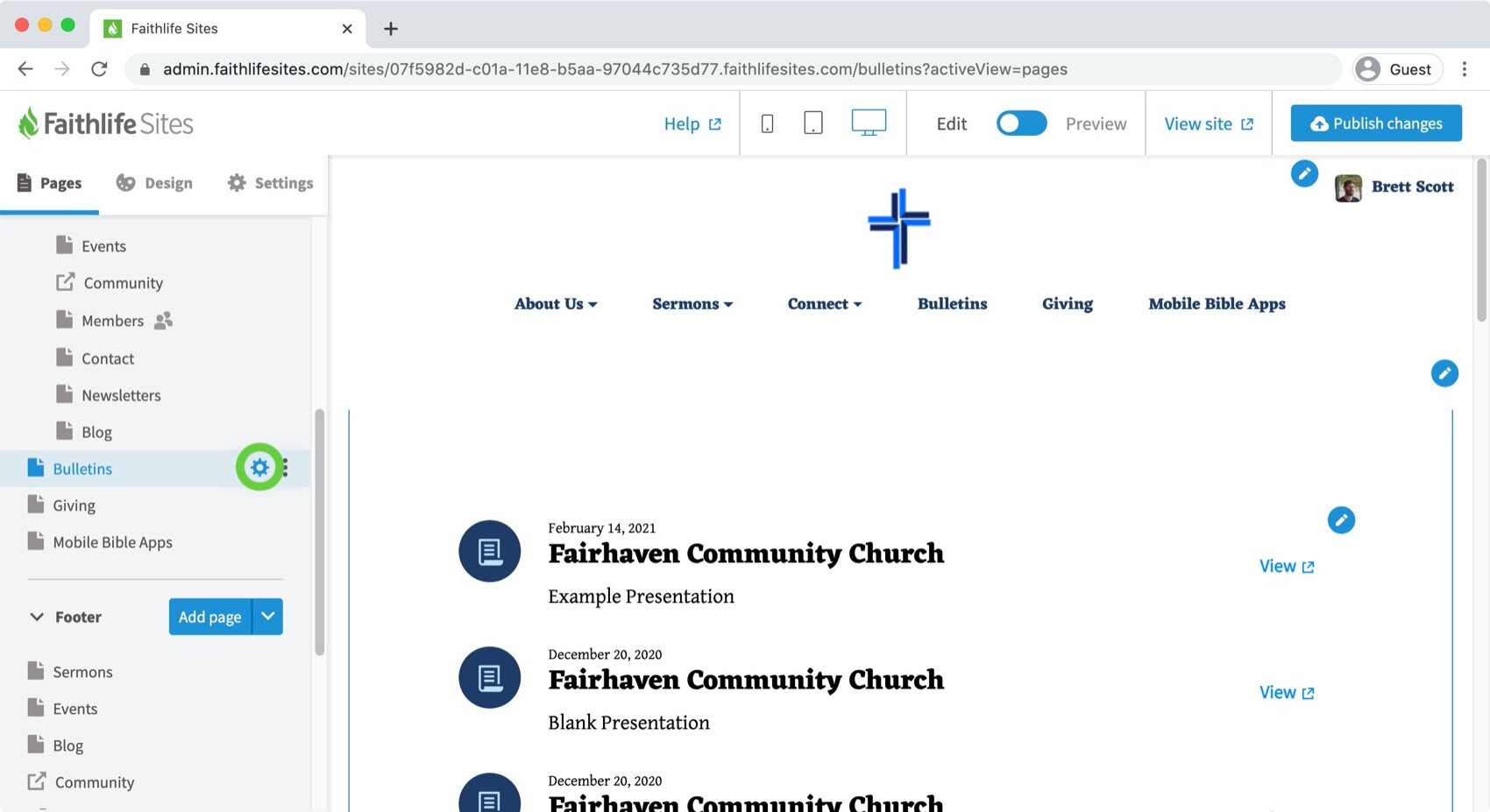Image resolution: width=1490 pixels, height=812 pixels.
Task: Open Add page dropdown arrow
Action: click(x=268, y=617)
